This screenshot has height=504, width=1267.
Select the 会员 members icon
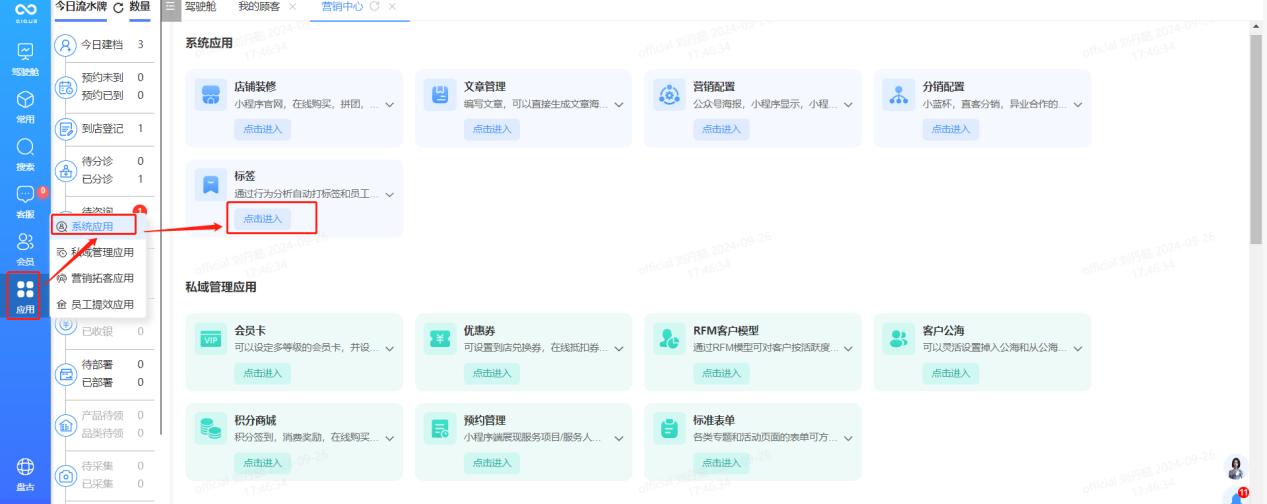[25, 243]
